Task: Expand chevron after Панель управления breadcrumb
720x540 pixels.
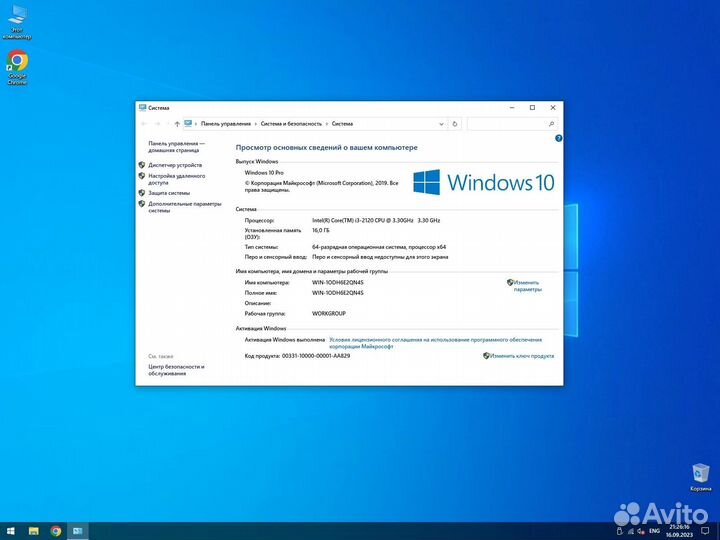Action: point(256,124)
